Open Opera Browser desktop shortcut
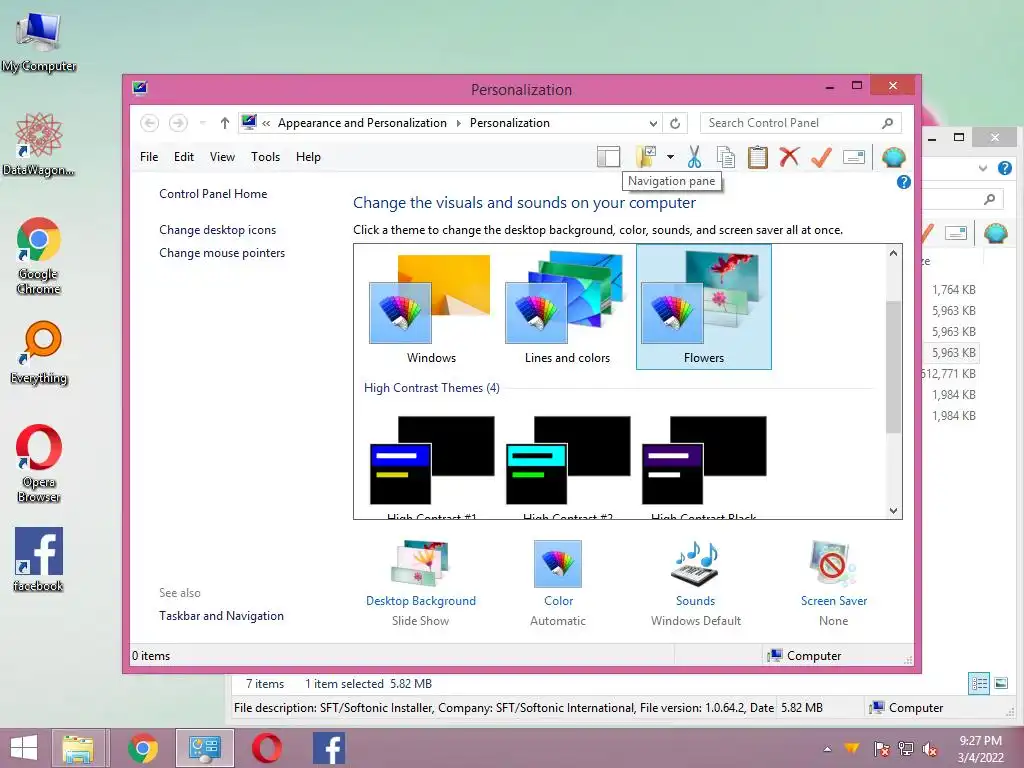 coord(39,464)
